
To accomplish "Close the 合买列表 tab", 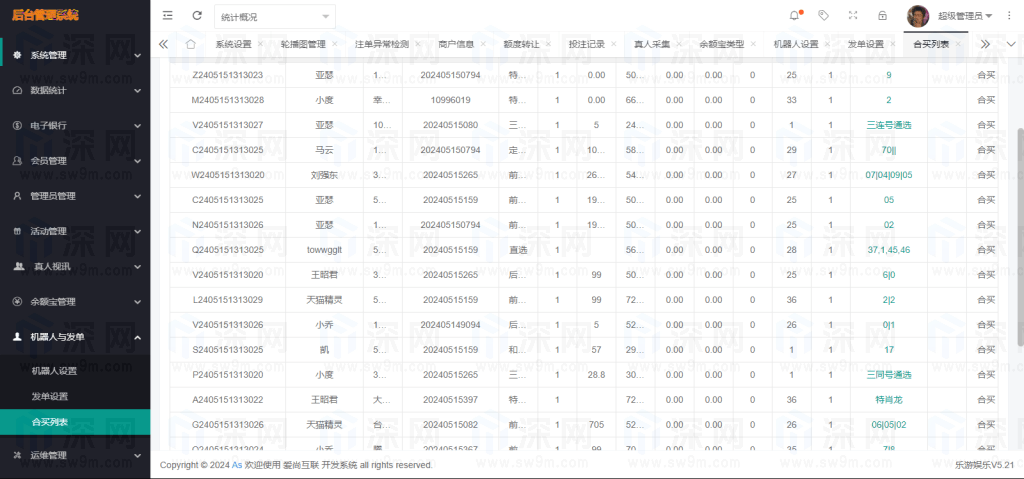I will click(x=958, y=44).
